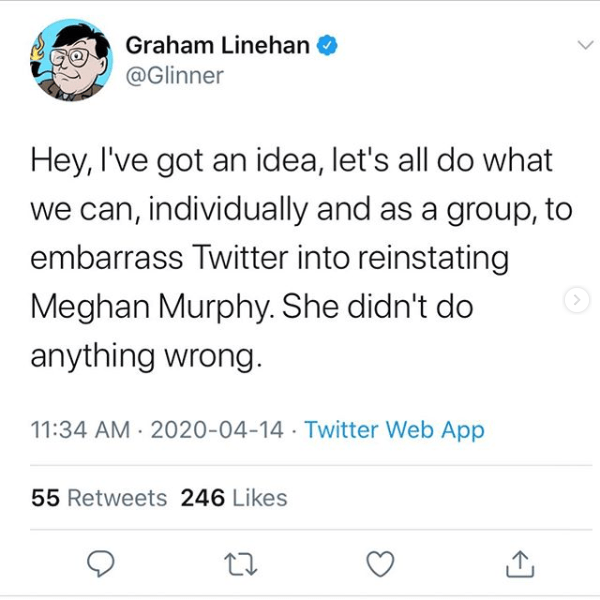Screen dimensions: 600x600
Task: View the 246 Likes list
Action: click(234, 497)
